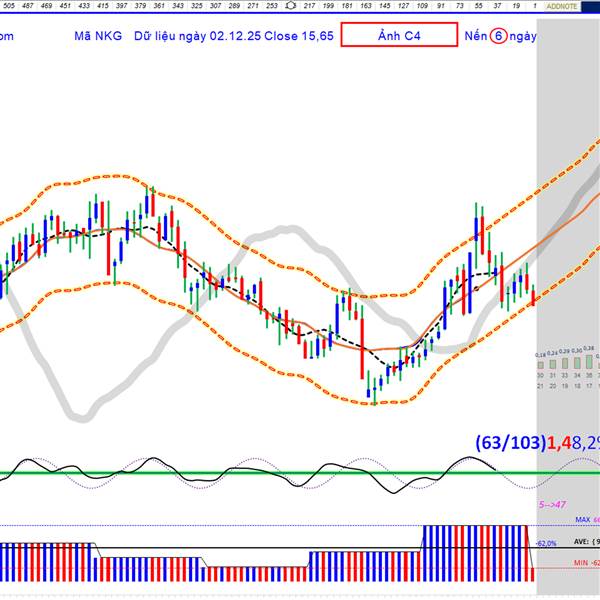This screenshot has width=600, height=600.
Task: Click the small green 0,38 volume bar
Action: pyautogui.click(x=589, y=361)
